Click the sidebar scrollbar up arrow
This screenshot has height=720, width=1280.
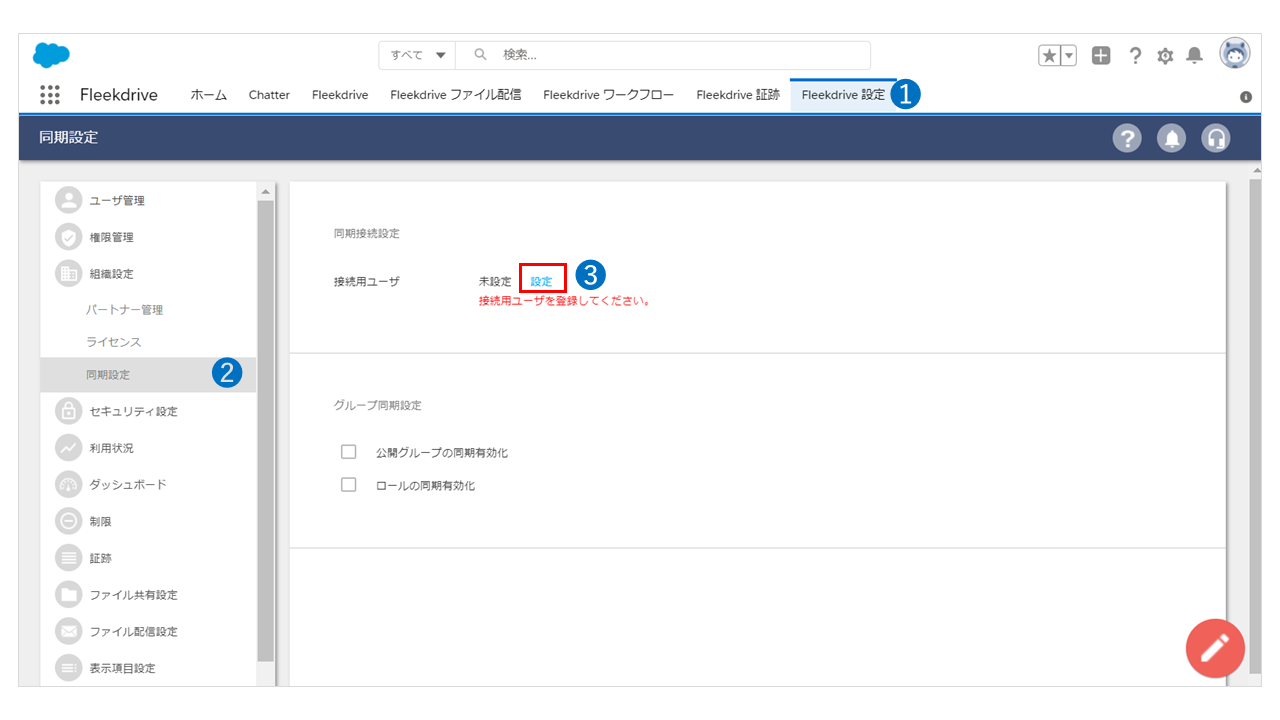265,191
